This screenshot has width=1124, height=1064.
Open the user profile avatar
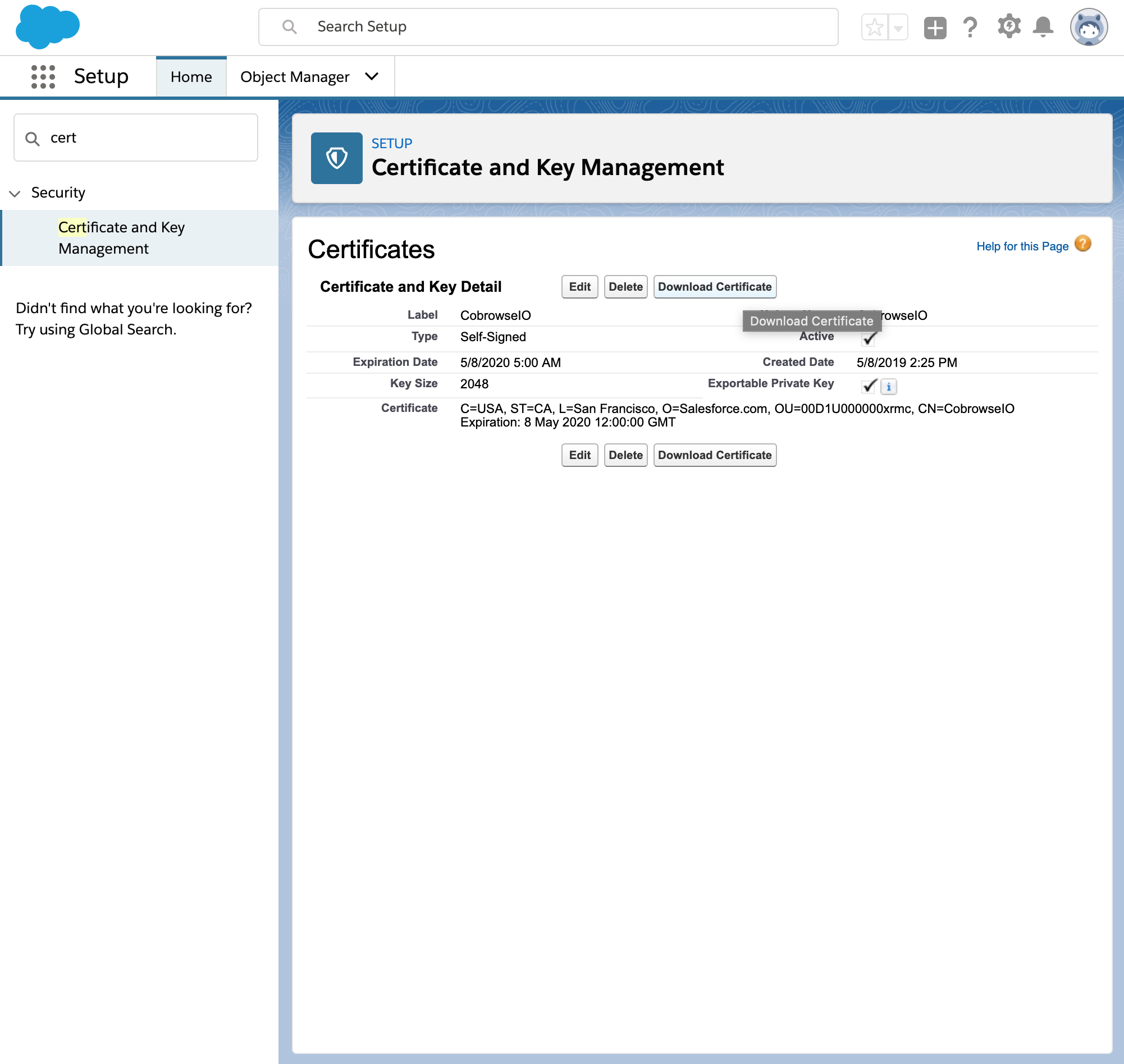[x=1088, y=27]
